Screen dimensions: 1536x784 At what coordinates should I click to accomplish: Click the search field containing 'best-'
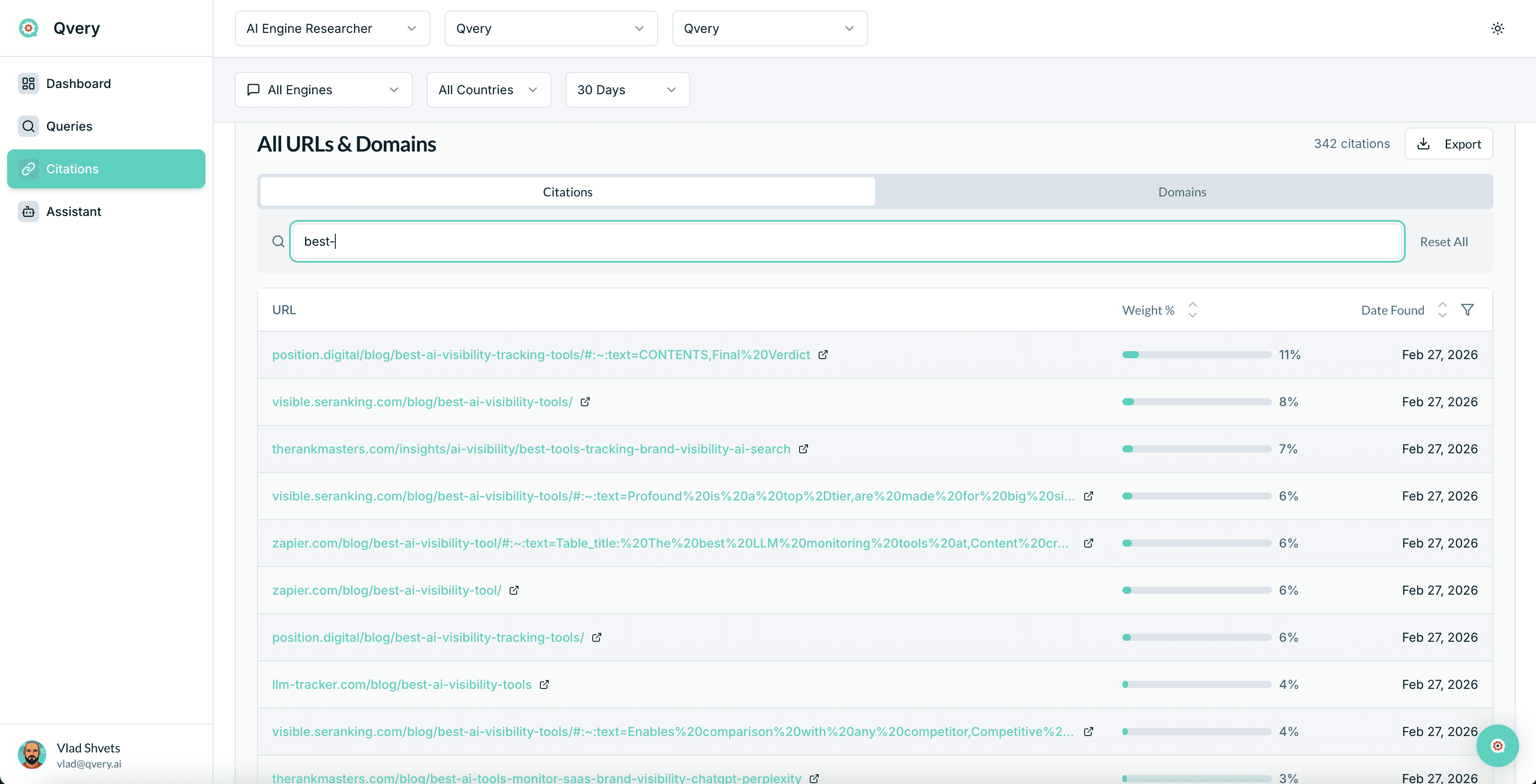847,241
